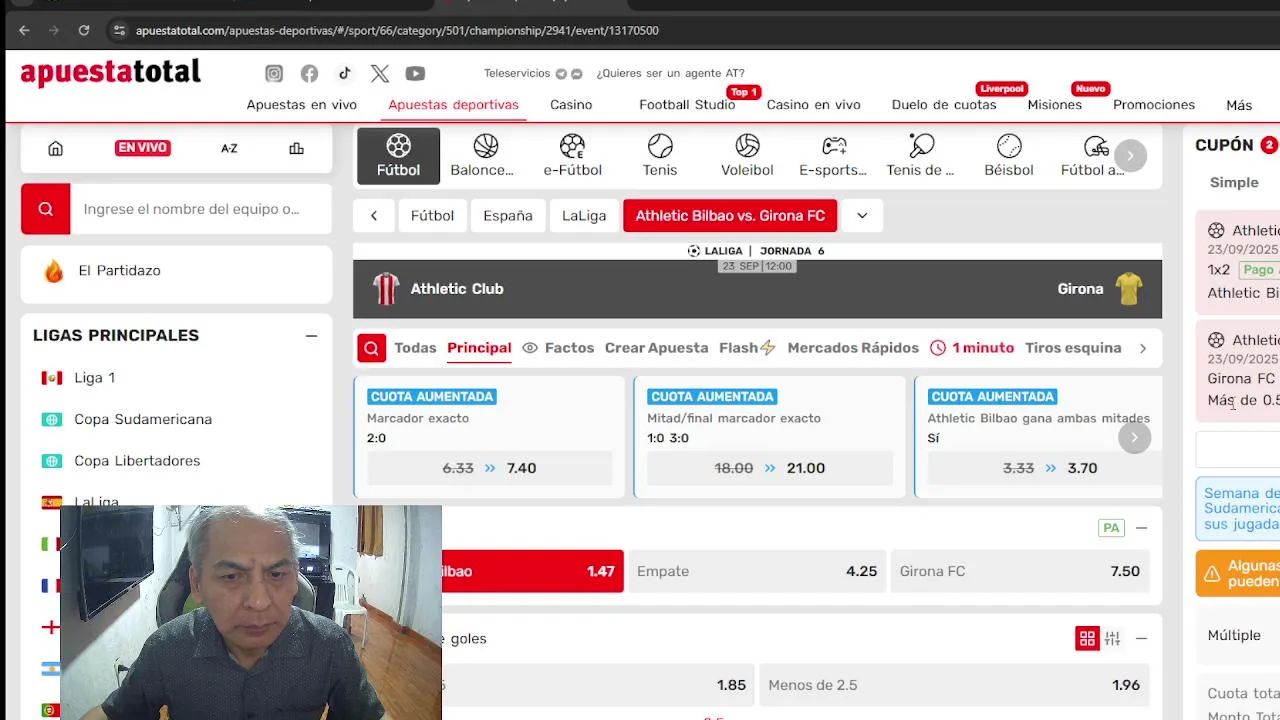Click the Fútbol breadcrumb button
Image resolution: width=1280 pixels, height=720 pixels.
432,215
